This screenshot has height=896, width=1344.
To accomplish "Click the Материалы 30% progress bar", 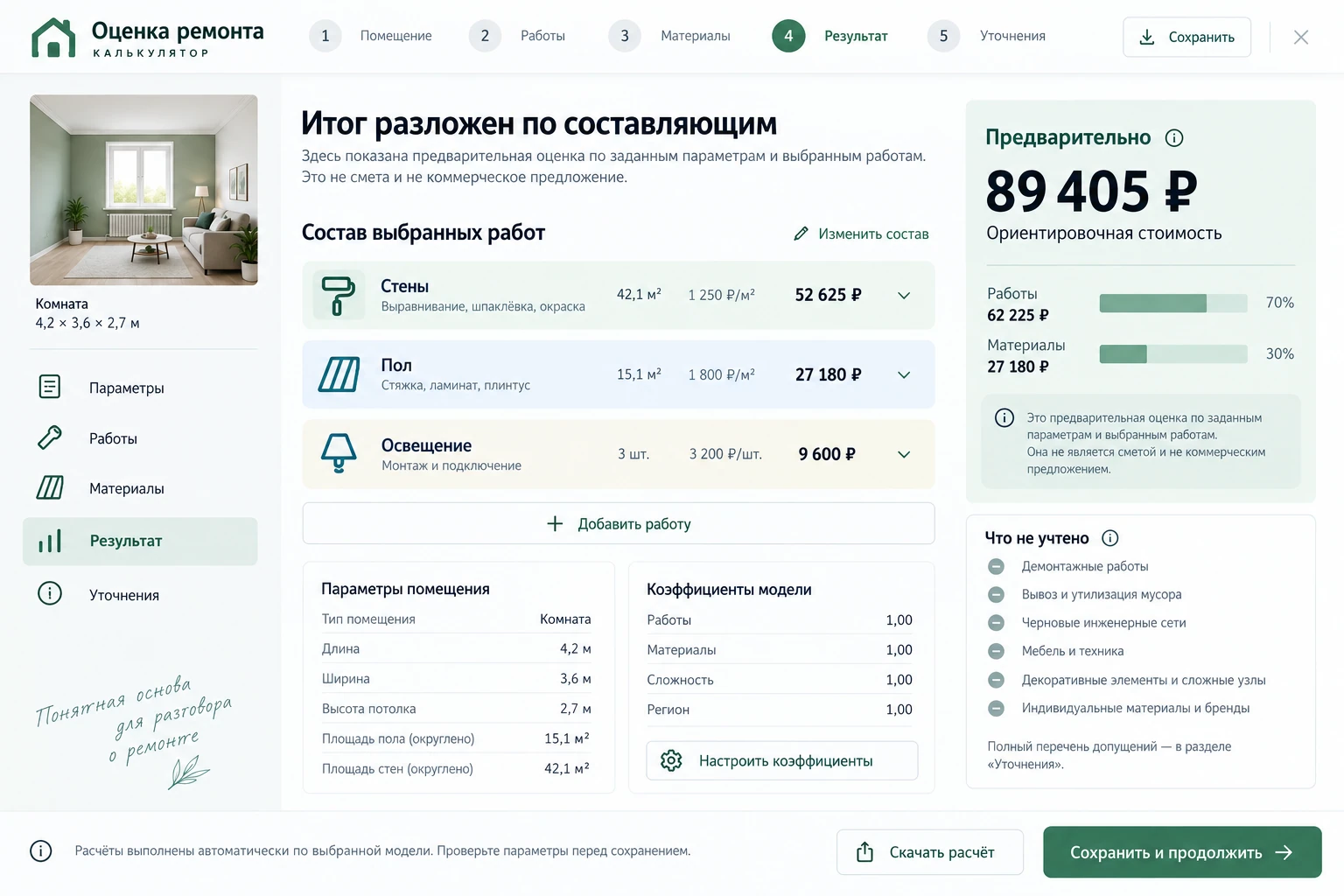I will pyautogui.click(x=1173, y=353).
